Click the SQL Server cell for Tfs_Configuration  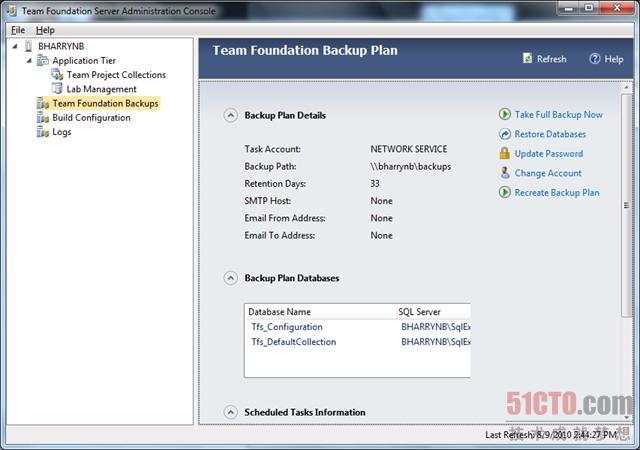coord(436,327)
